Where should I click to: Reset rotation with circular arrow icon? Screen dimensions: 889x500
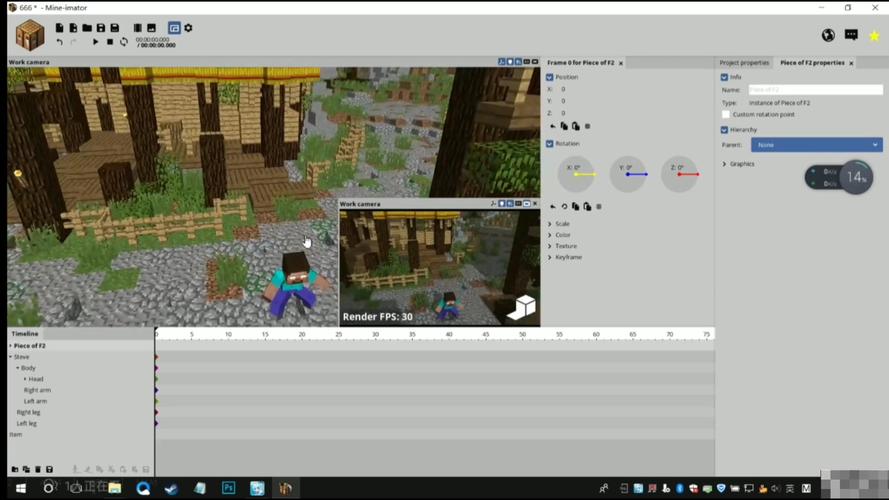pyautogui.click(x=564, y=206)
